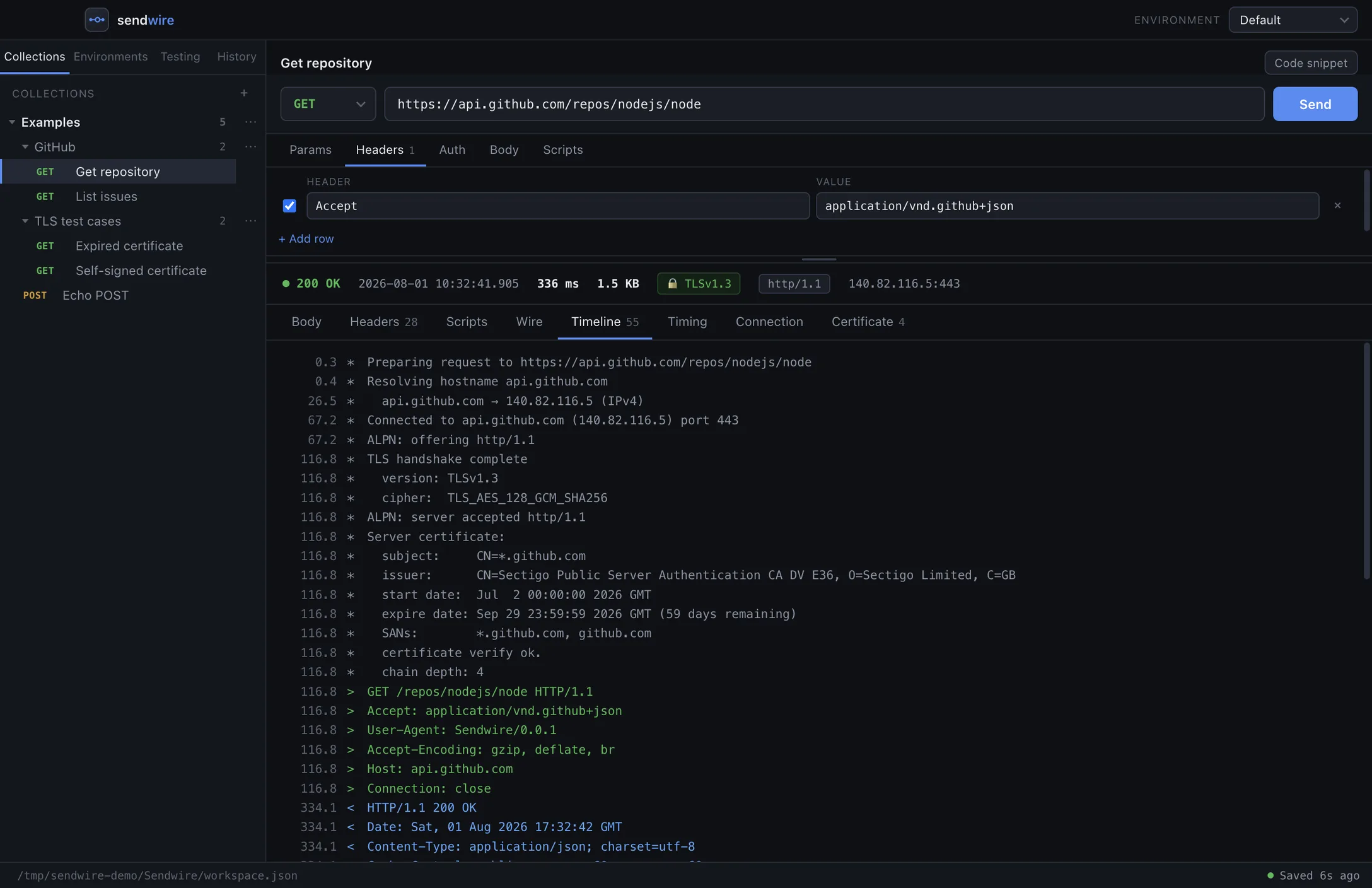Click the timeline vertical scrollbar
Viewport: 1372px width, 888px height.
tap(1366, 460)
